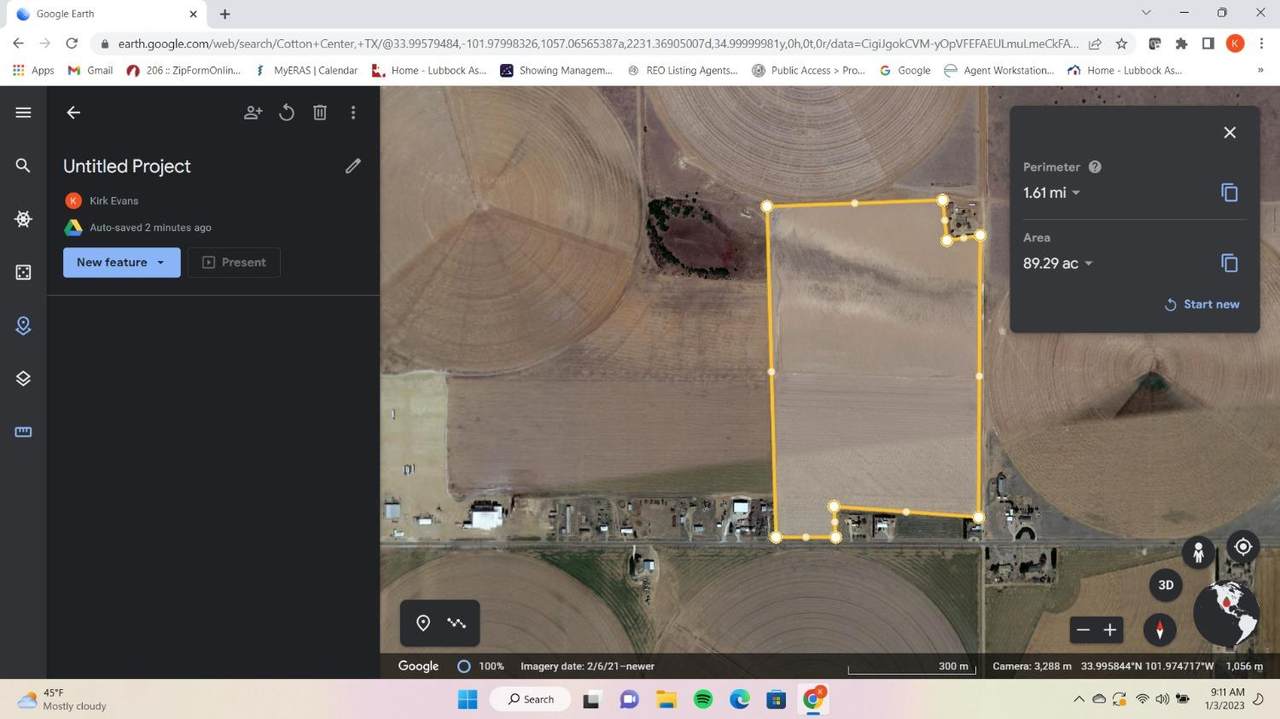The width and height of the screenshot is (1280, 719).
Task: Click Start new measurement
Action: (x=1202, y=304)
